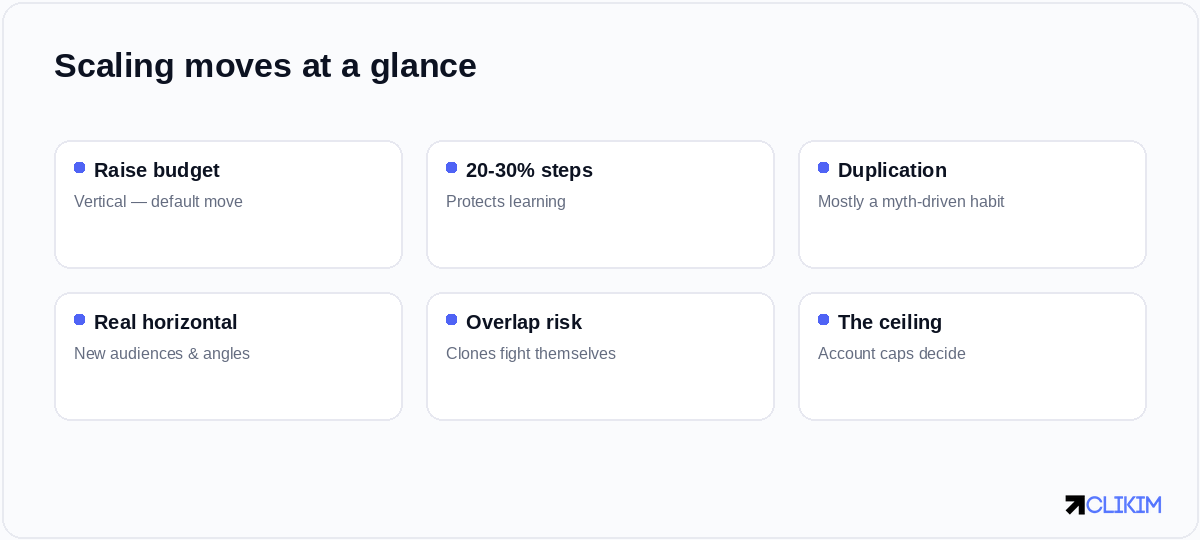Click the blue bullet beside Duplication
The width and height of the screenshot is (1200, 540).
(x=824, y=168)
